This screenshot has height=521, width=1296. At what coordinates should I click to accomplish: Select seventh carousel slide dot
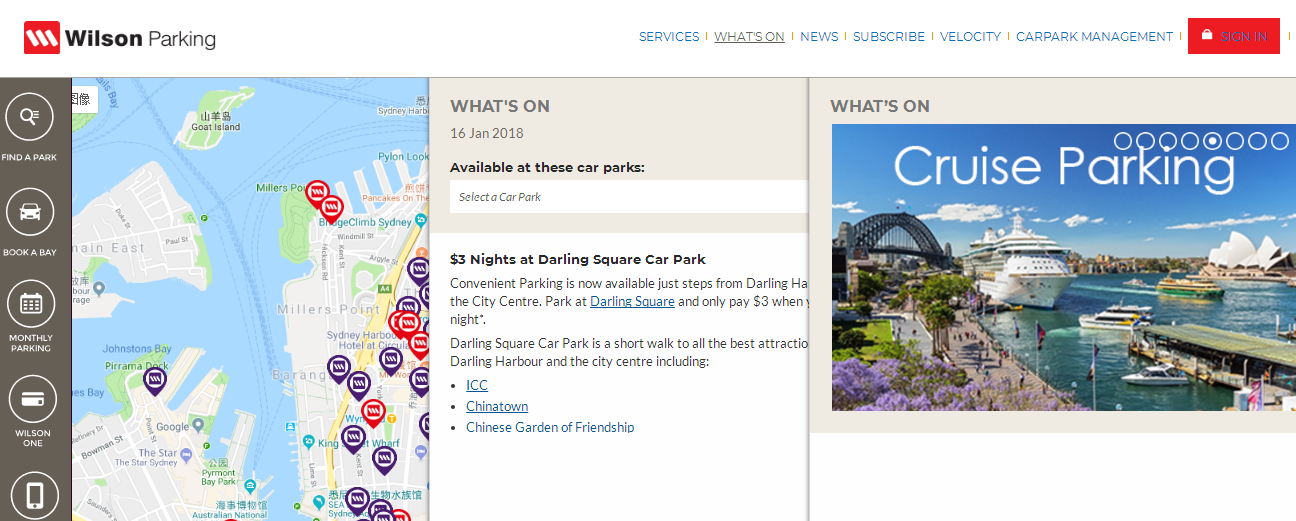click(x=1258, y=141)
